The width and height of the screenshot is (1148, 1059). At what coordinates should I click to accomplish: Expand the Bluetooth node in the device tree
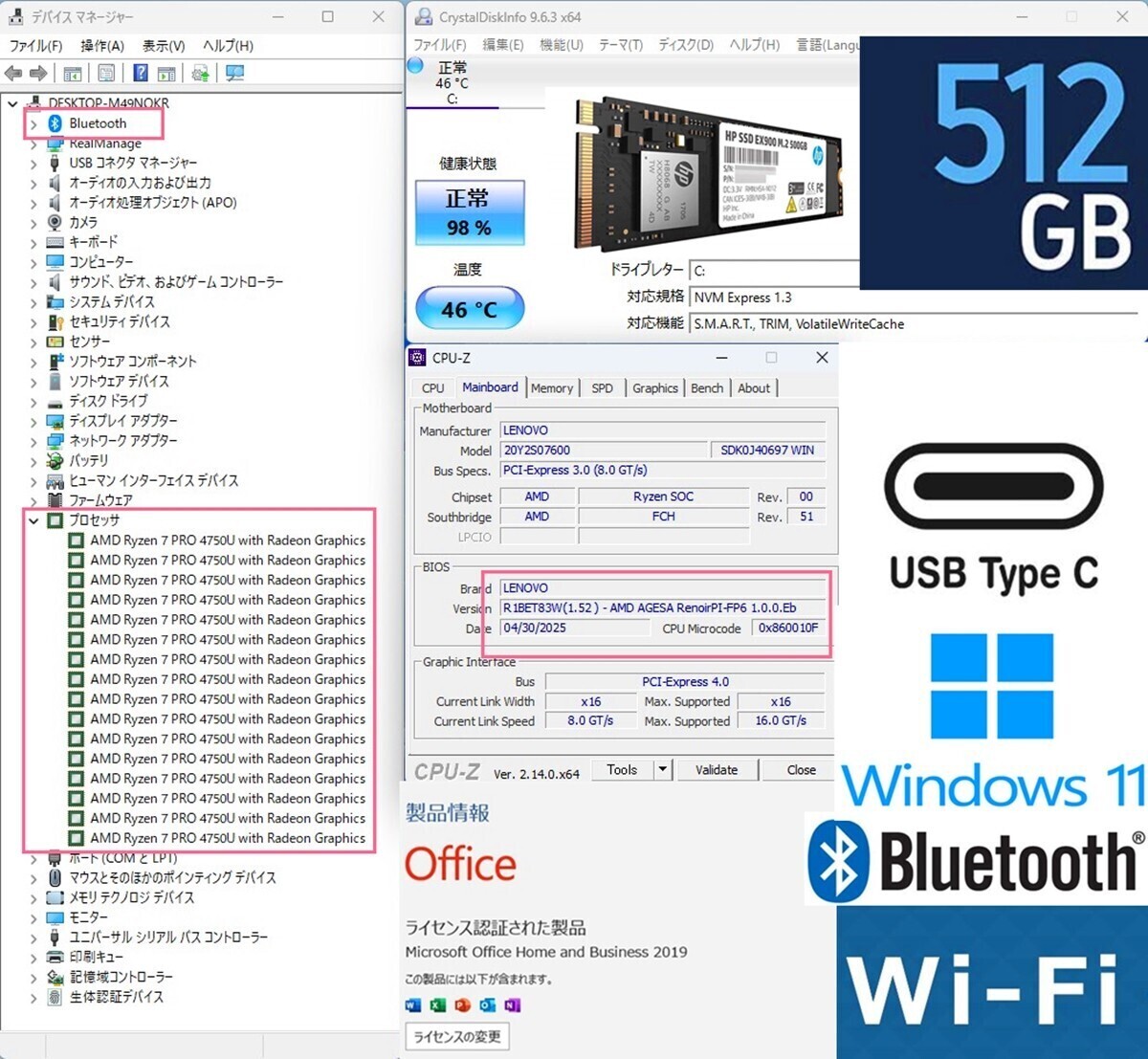(x=34, y=122)
